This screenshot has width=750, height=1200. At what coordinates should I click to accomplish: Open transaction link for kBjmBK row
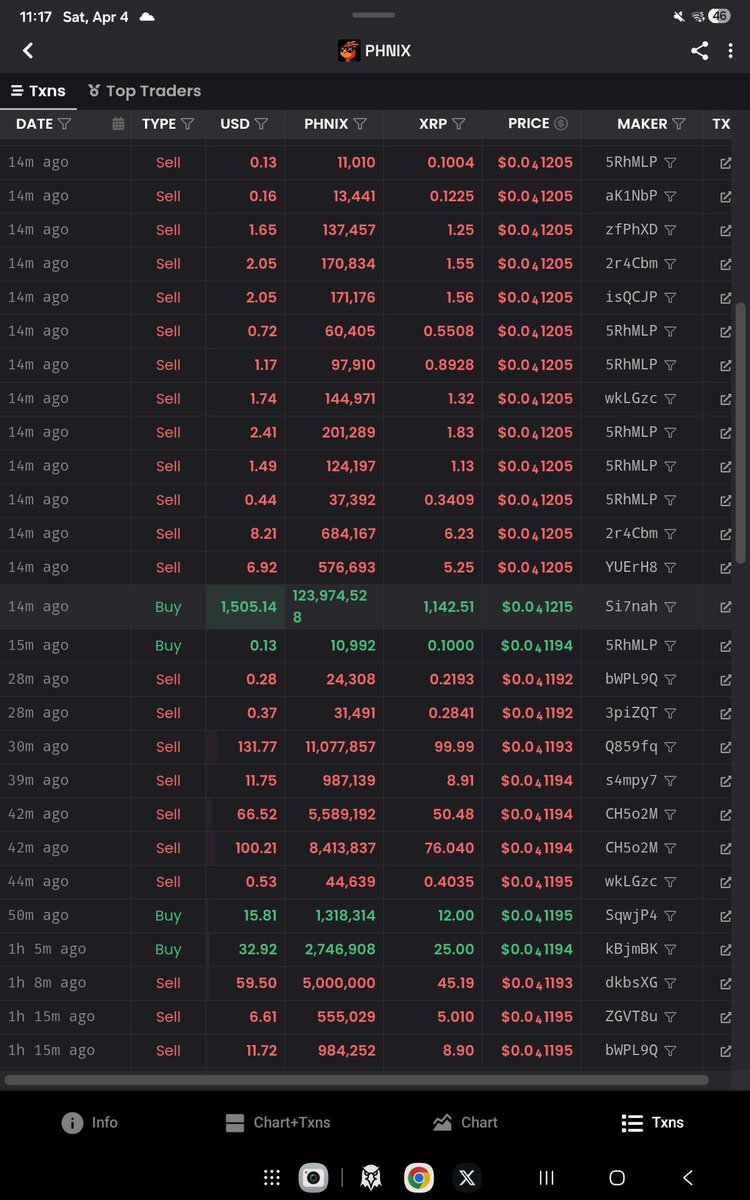725,949
